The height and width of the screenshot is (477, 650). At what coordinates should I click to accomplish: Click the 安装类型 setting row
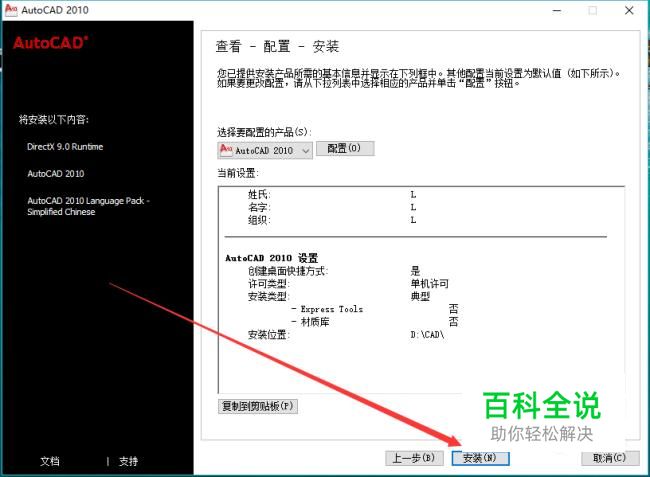339,297
